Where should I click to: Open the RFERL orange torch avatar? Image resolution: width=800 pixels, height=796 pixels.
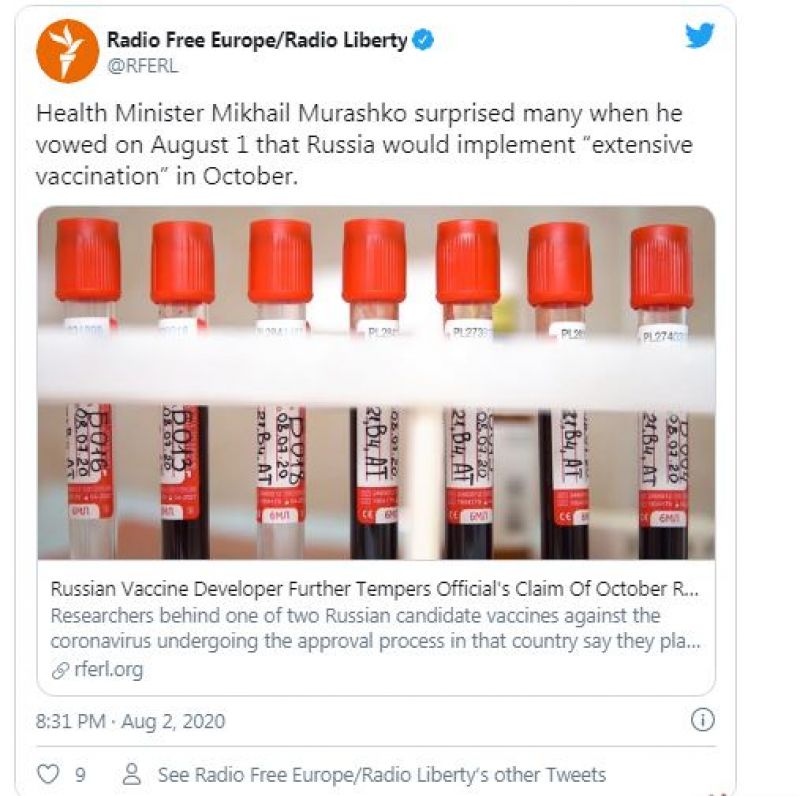67,51
